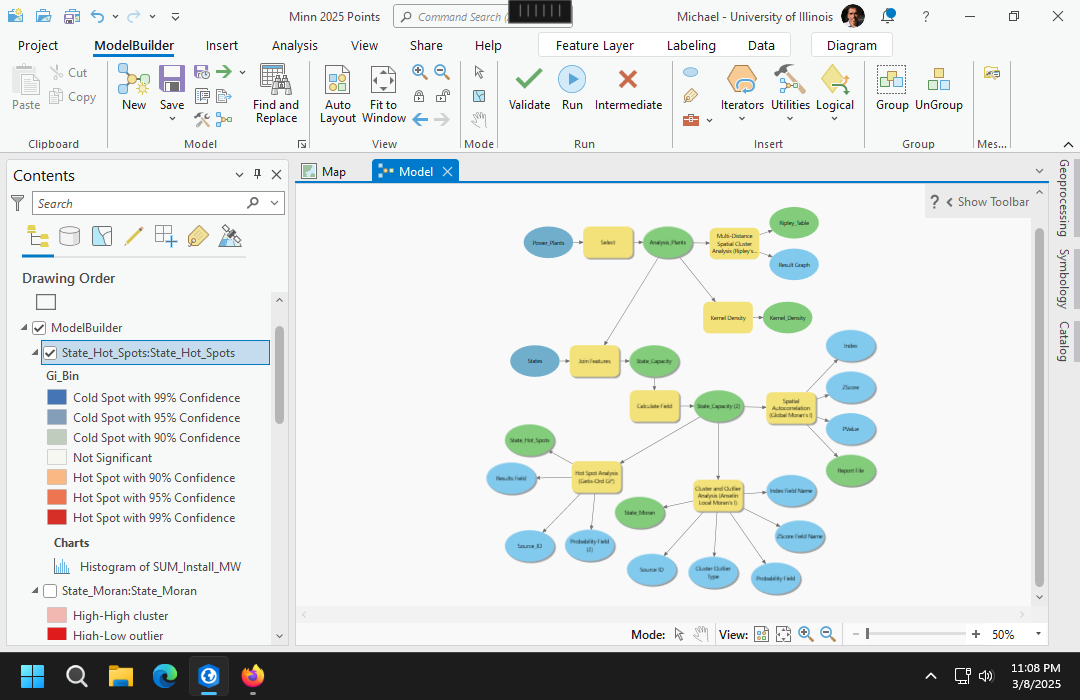This screenshot has width=1080, height=700.
Task: Uncheck the State_Hot_Spots layer checkbox
Action: point(50,353)
